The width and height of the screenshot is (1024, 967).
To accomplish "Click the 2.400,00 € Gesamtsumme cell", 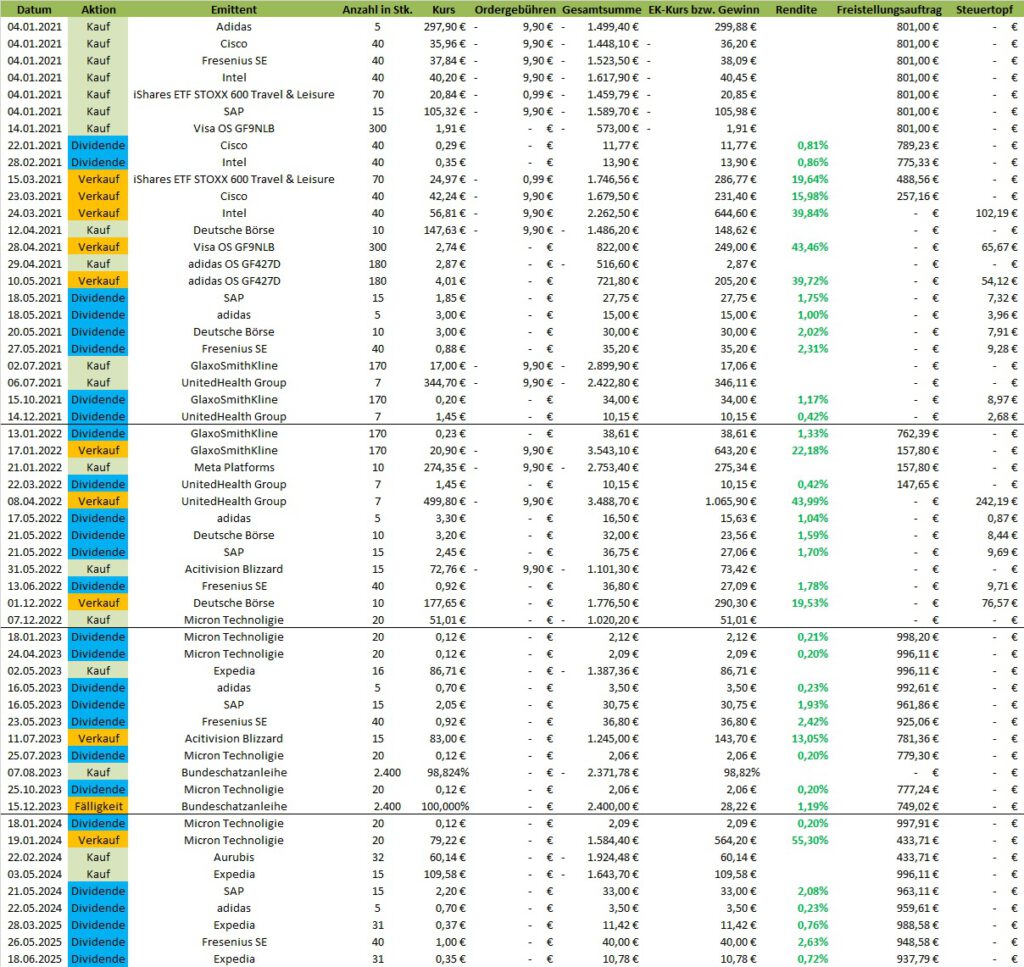I will coord(613,808).
